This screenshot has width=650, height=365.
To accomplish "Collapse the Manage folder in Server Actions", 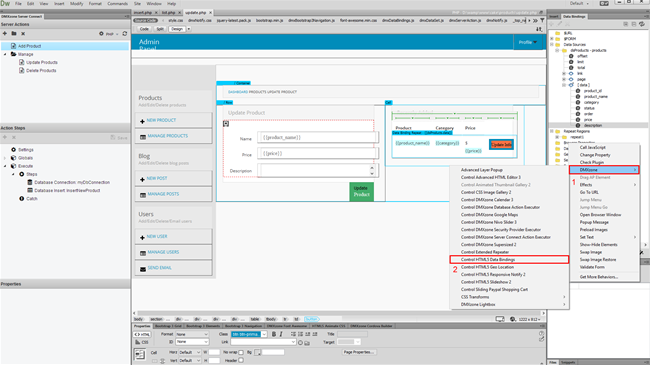I will (x=5, y=54).
